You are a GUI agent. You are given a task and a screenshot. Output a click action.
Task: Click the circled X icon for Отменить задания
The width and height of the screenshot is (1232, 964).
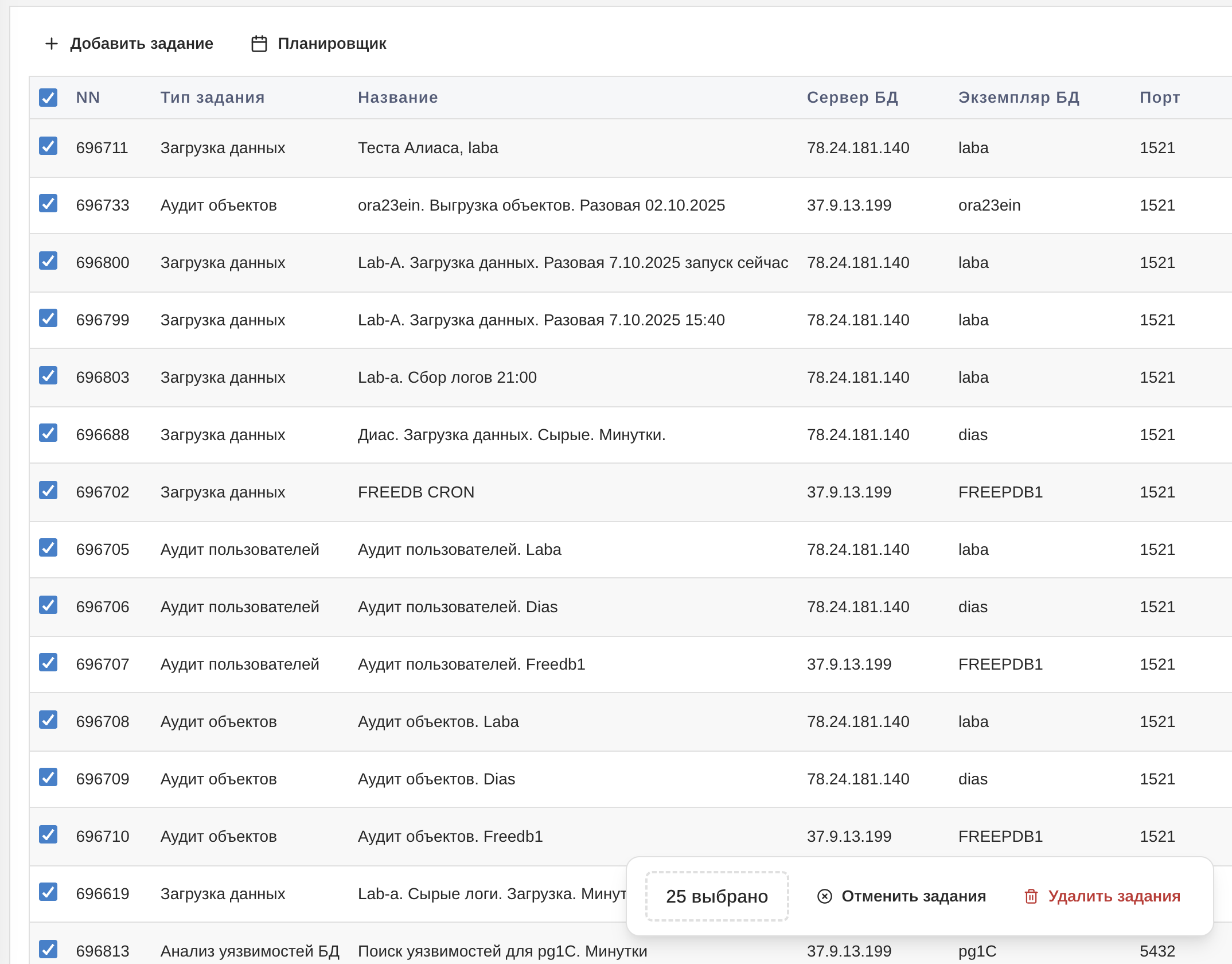point(824,896)
